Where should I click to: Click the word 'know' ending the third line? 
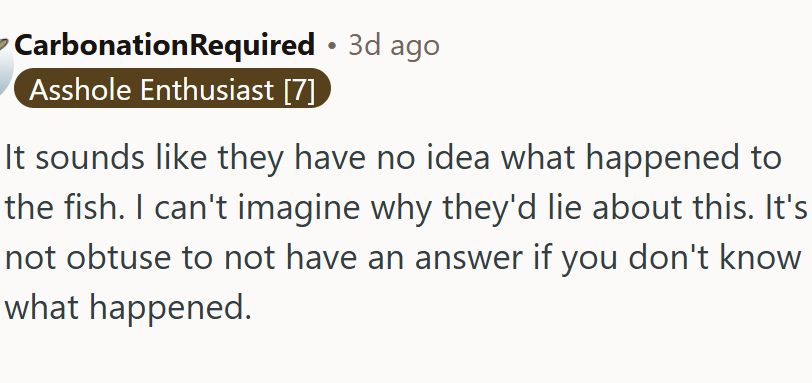click(760, 257)
